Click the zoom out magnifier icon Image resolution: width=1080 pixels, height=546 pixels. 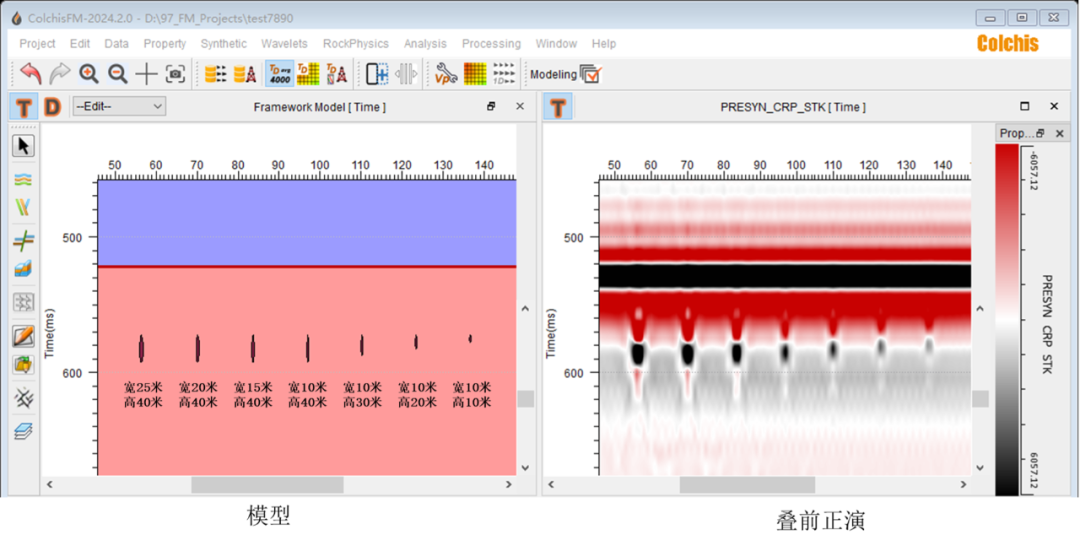118,74
